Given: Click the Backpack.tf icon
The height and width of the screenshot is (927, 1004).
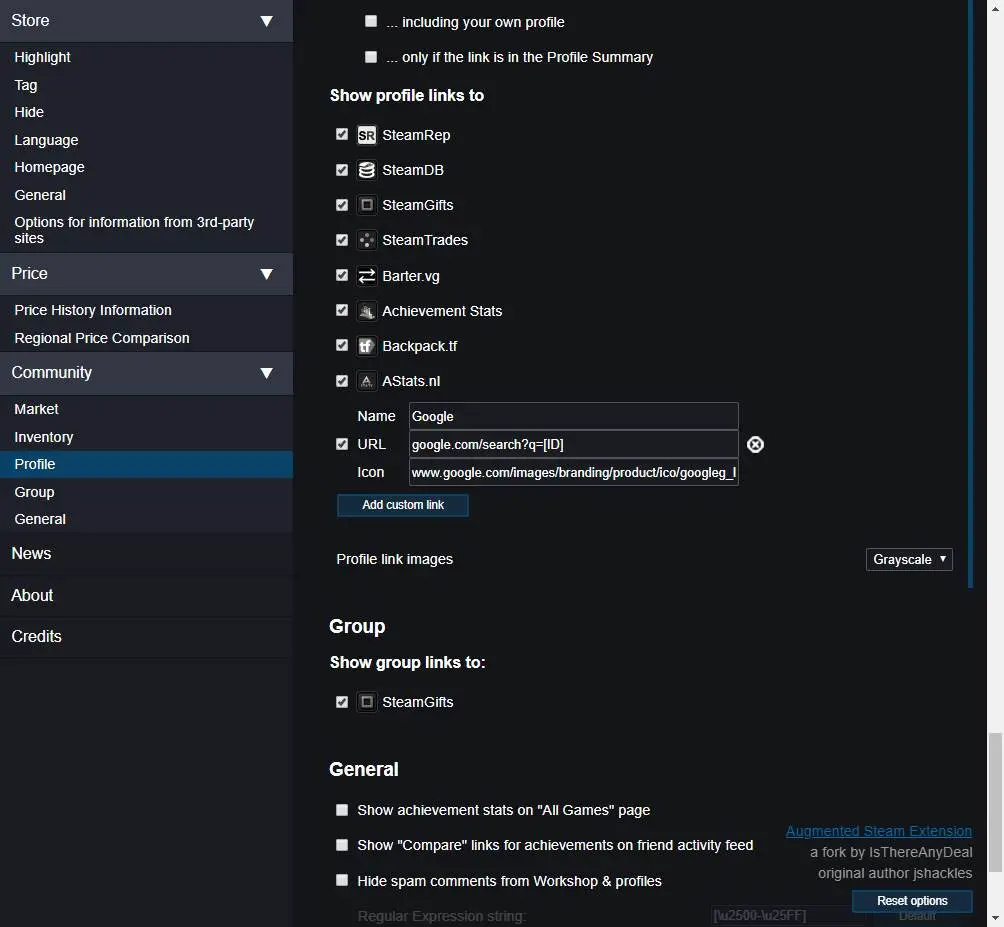Looking at the screenshot, I should 366,346.
